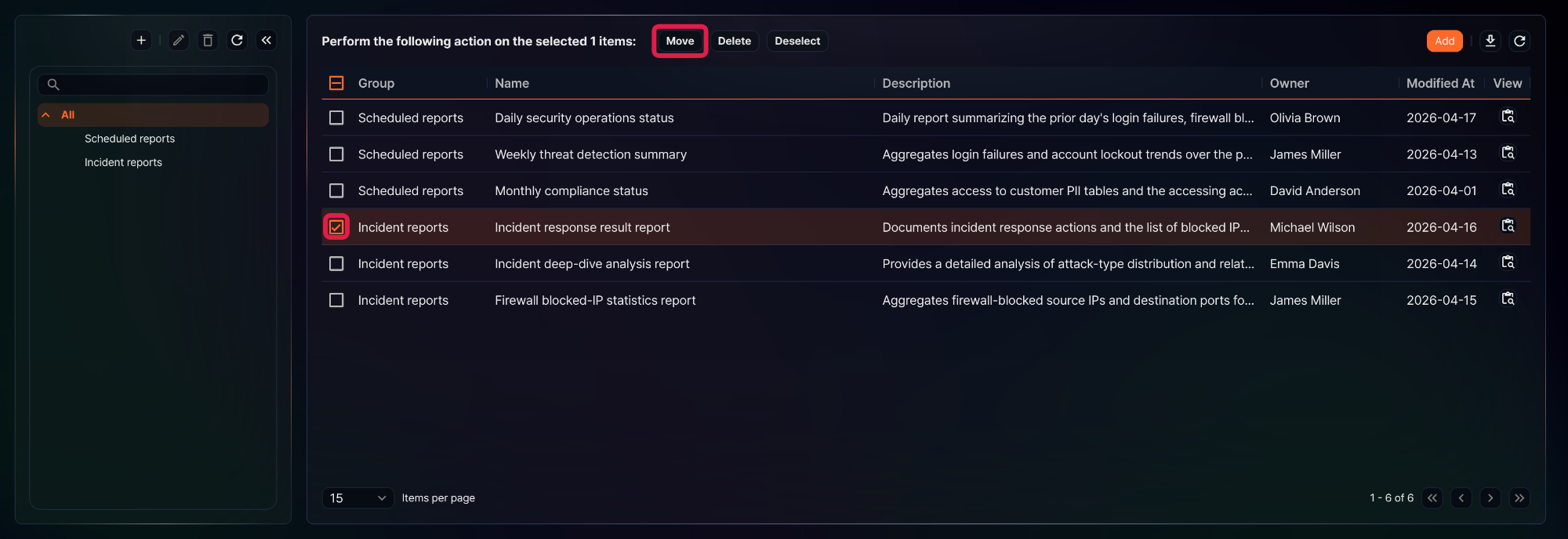Select Incident reports in the group tree
This screenshot has width=1568, height=539.
point(123,162)
